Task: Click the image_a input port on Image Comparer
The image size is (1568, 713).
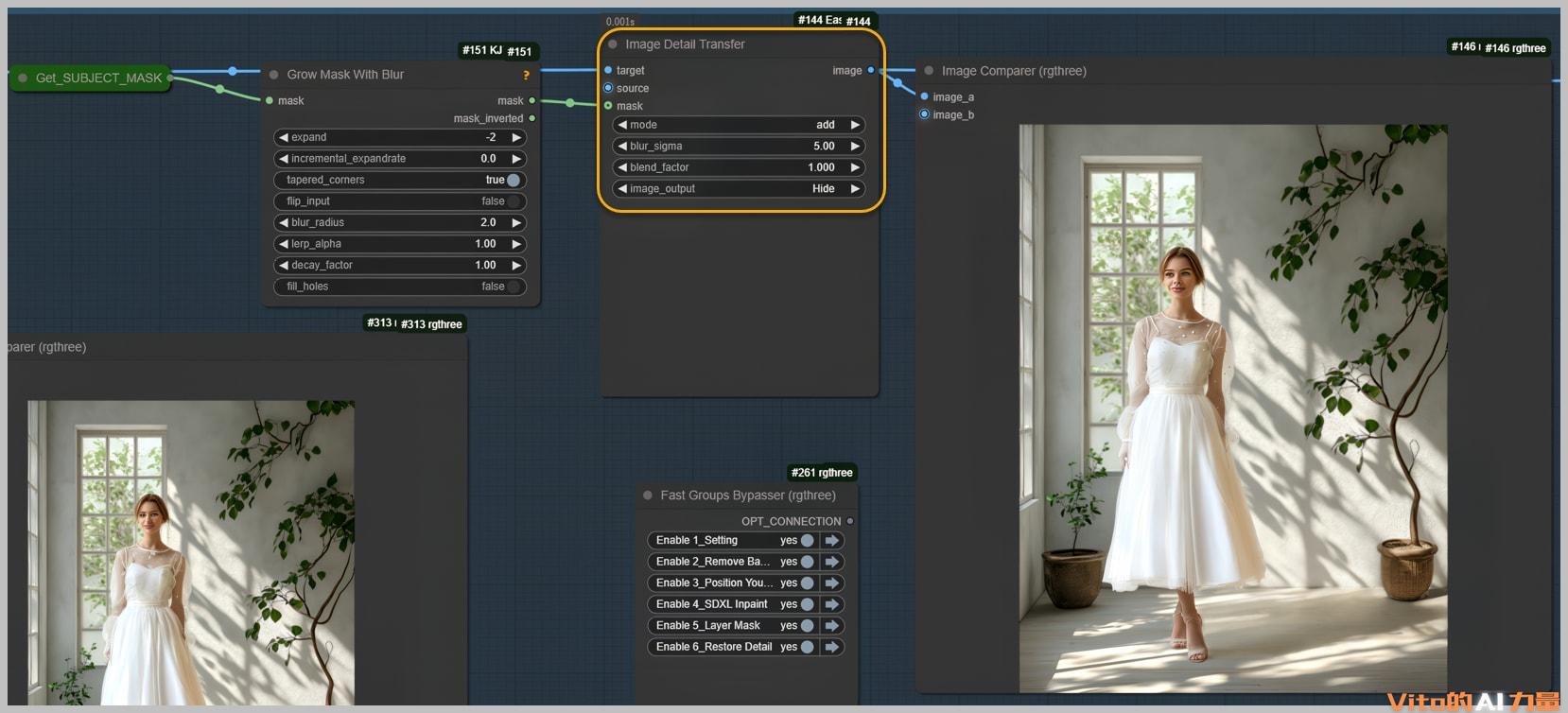Action: pos(924,96)
